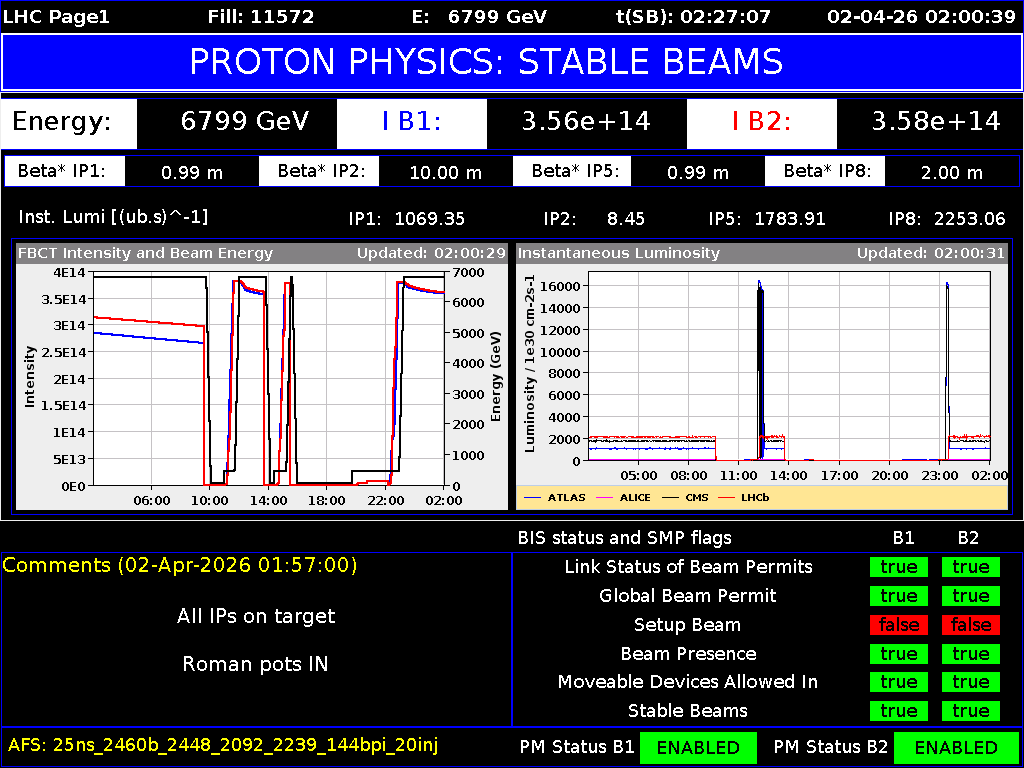Toggle the Setup Beam B1 false flag
This screenshot has height=768, width=1024.
[898, 624]
